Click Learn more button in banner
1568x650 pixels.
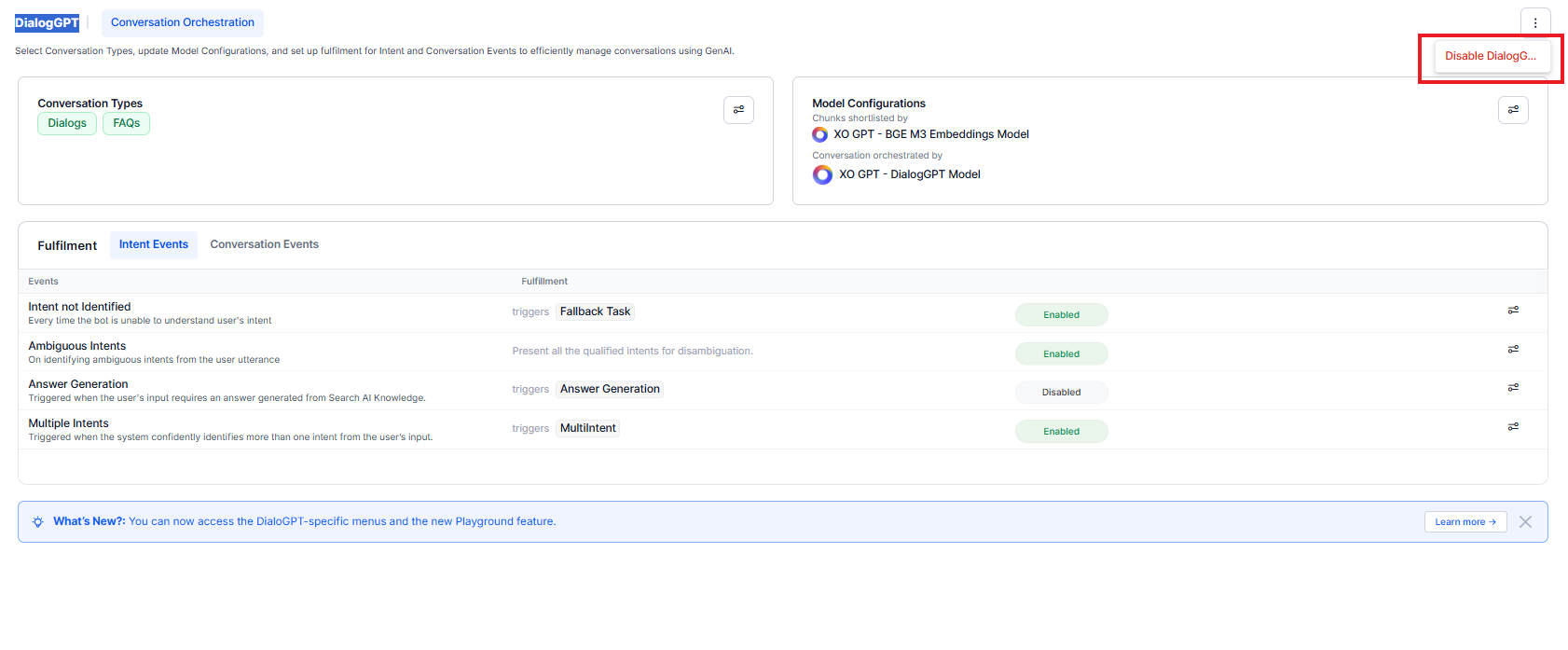(x=1465, y=522)
